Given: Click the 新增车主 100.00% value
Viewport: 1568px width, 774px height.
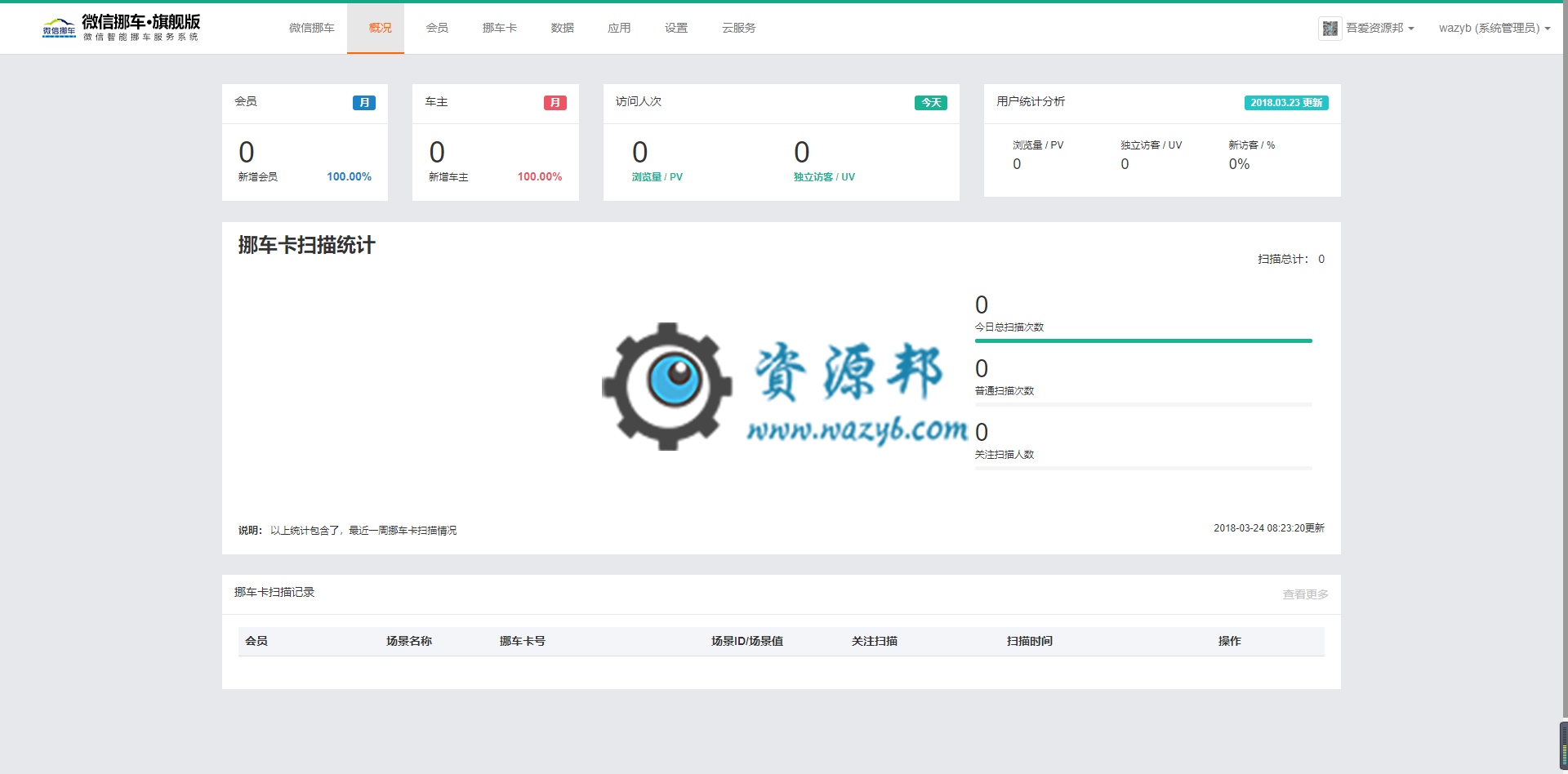Looking at the screenshot, I should tap(540, 177).
